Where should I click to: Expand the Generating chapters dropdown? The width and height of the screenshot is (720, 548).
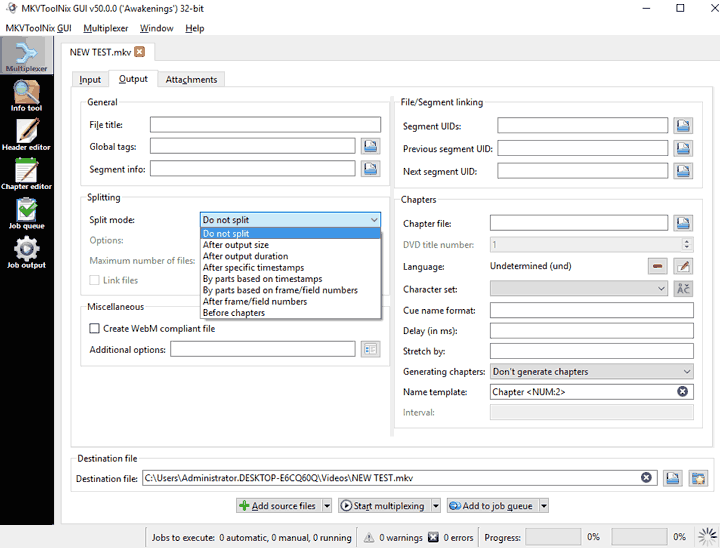pyautogui.click(x=591, y=371)
